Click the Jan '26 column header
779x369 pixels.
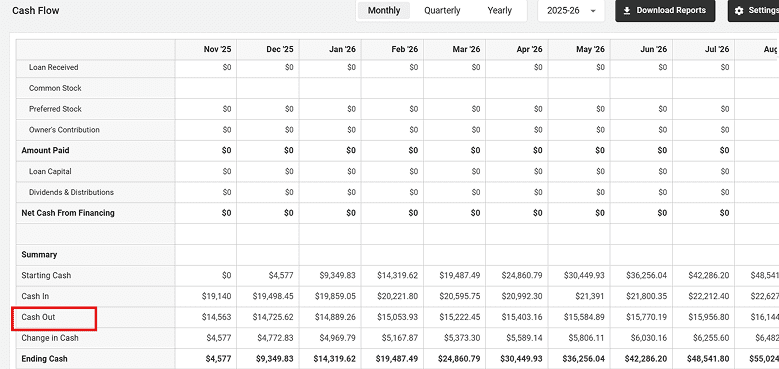(x=342, y=49)
